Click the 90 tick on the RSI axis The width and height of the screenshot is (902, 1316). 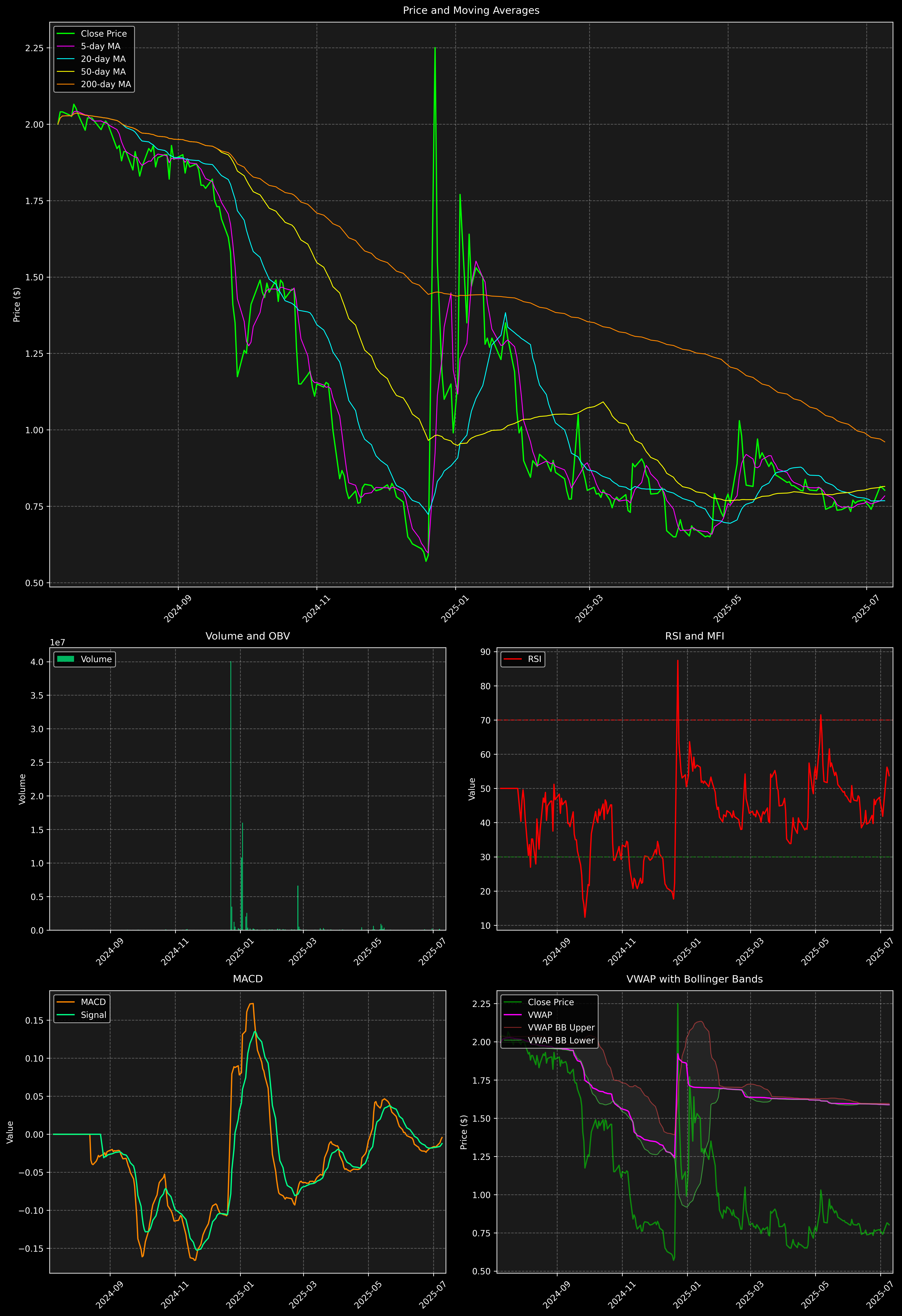tap(486, 652)
